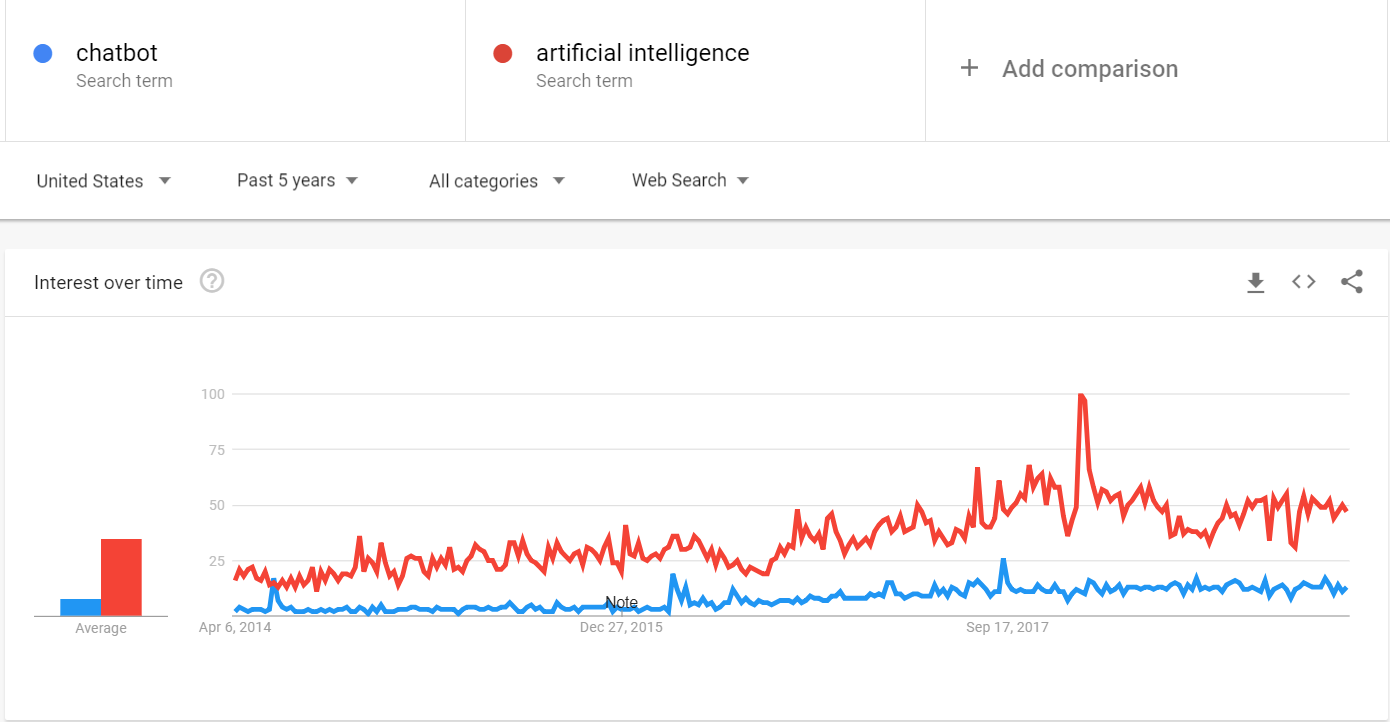Download the Interest over time data
Viewport: 1390px width, 722px height.
[x=1255, y=283]
